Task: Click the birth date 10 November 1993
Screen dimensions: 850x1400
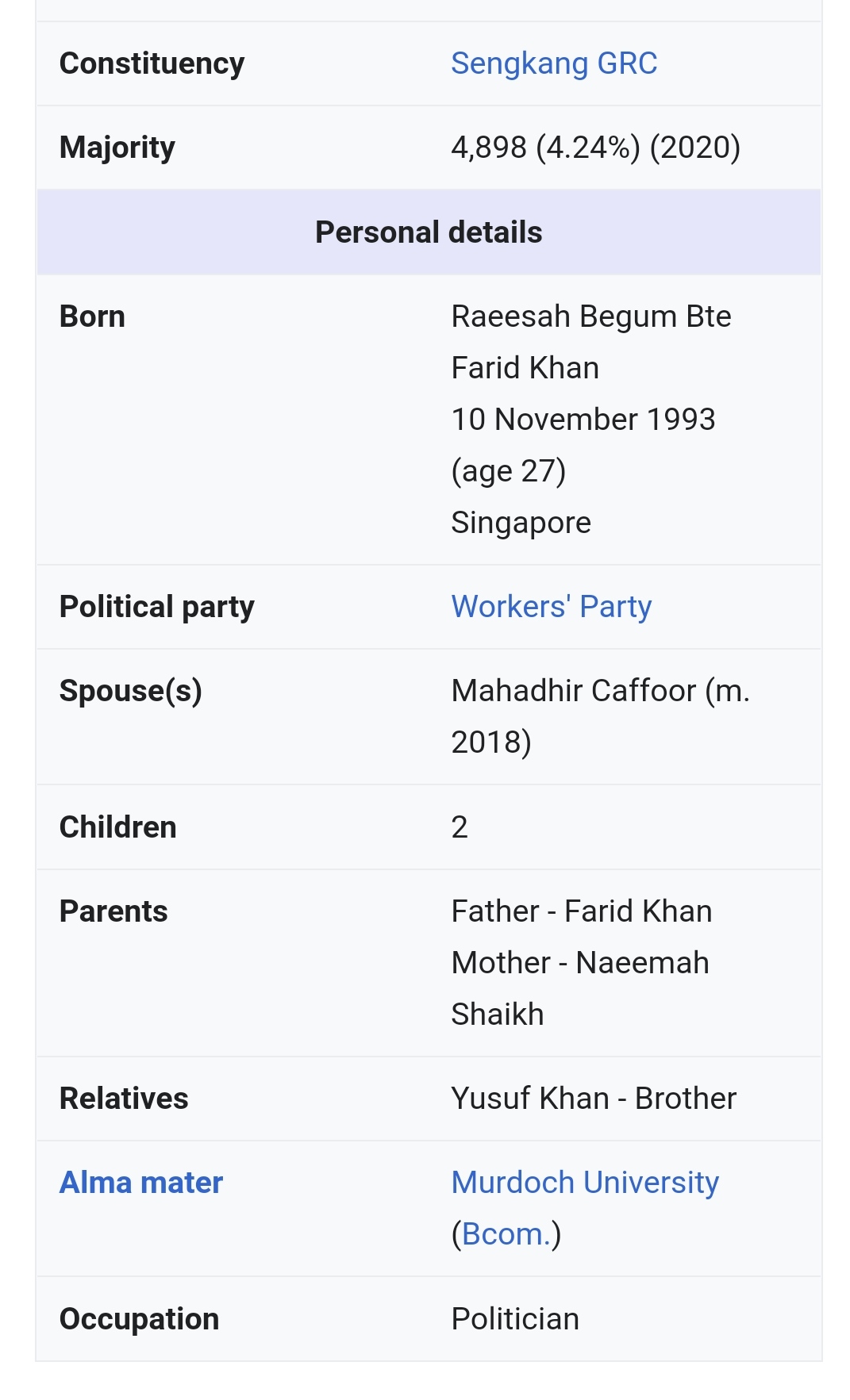Action: tap(583, 420)
